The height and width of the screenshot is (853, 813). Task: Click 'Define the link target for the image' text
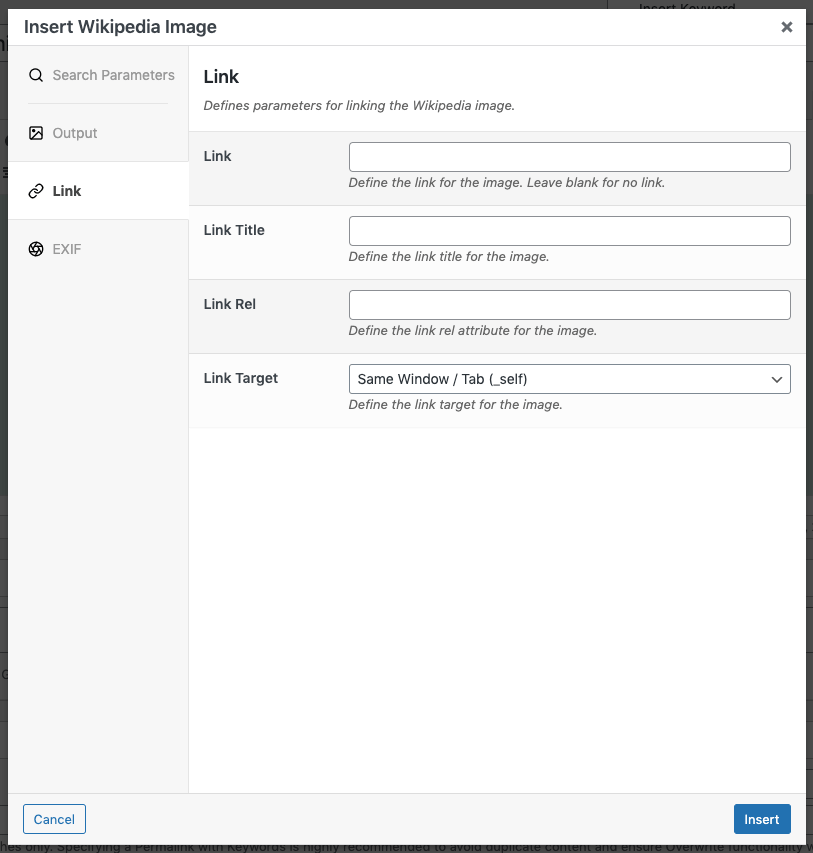(x=455, y=404)
